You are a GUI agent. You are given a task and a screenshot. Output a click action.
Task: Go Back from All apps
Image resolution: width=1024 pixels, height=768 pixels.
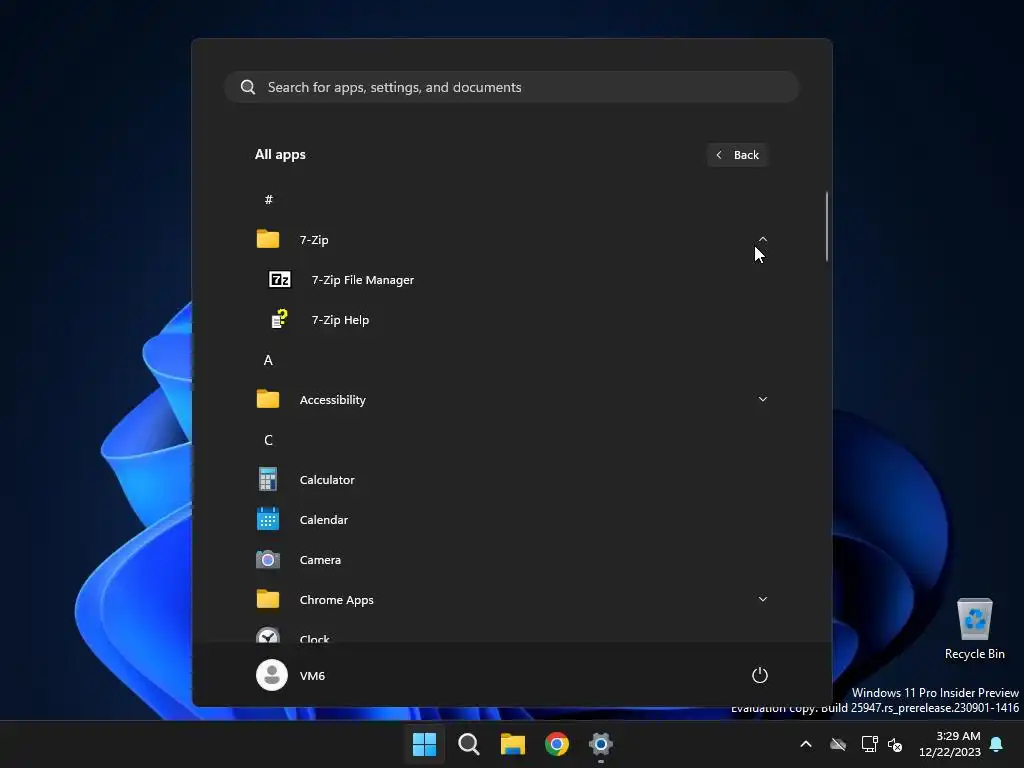[737, 155]
